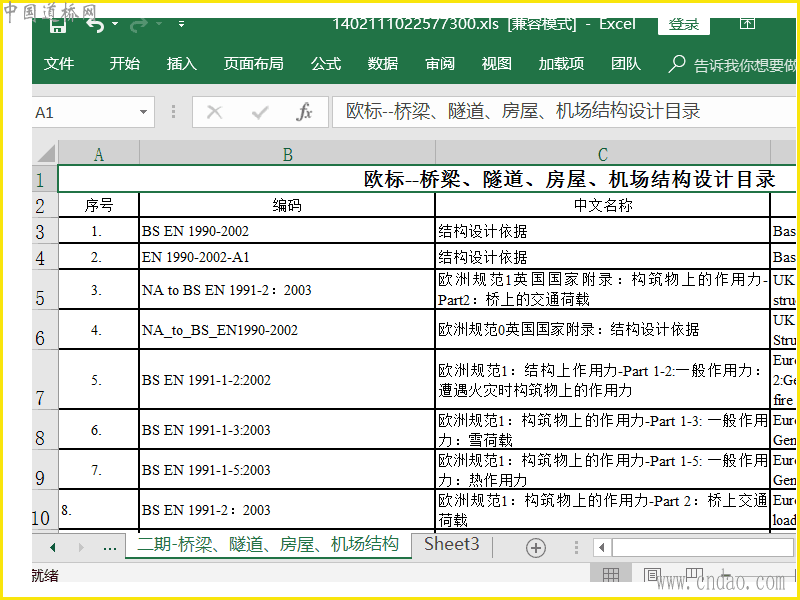
Task: Expand the Name Box dropdown arrow
Action: click(x=143, y=112)
